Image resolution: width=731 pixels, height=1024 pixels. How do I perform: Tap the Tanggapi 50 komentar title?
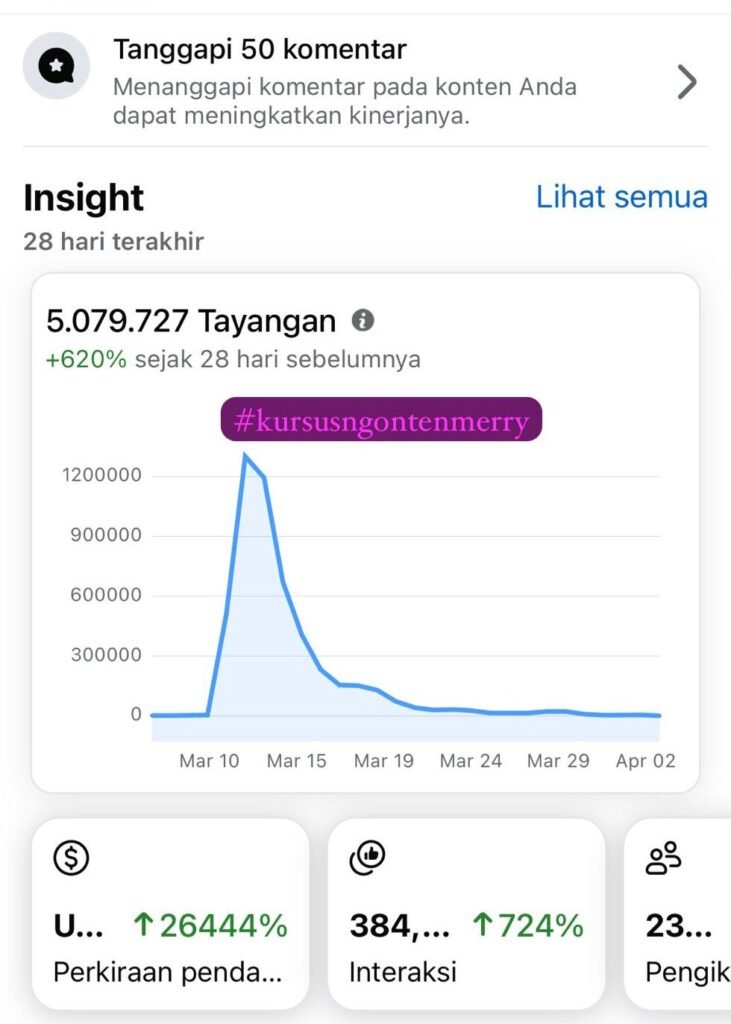(x=260, y=49)
